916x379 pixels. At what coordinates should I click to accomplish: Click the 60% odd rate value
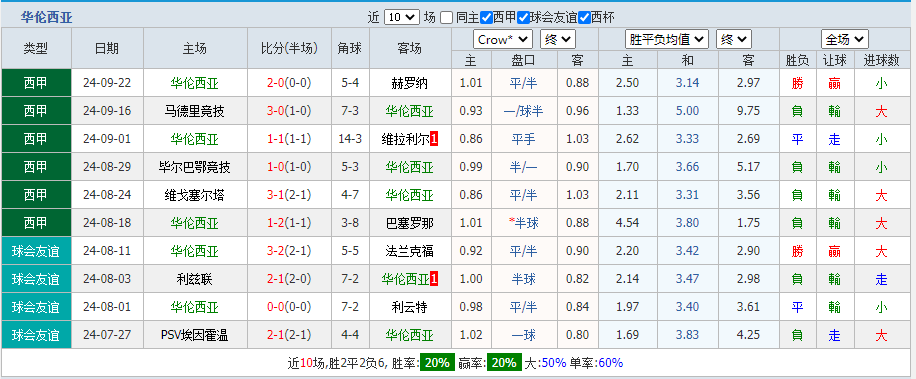[610, 363]
